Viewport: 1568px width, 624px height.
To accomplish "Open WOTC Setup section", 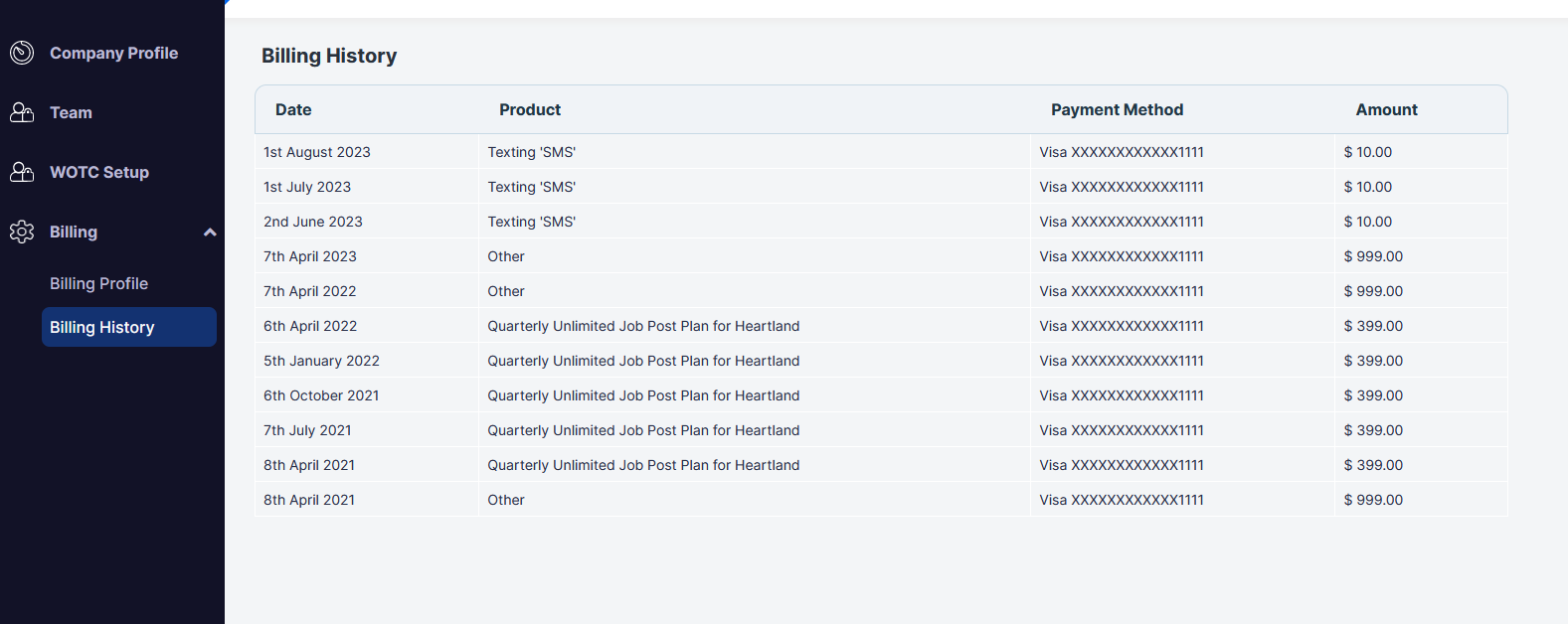I will click(x=99, y=172).
